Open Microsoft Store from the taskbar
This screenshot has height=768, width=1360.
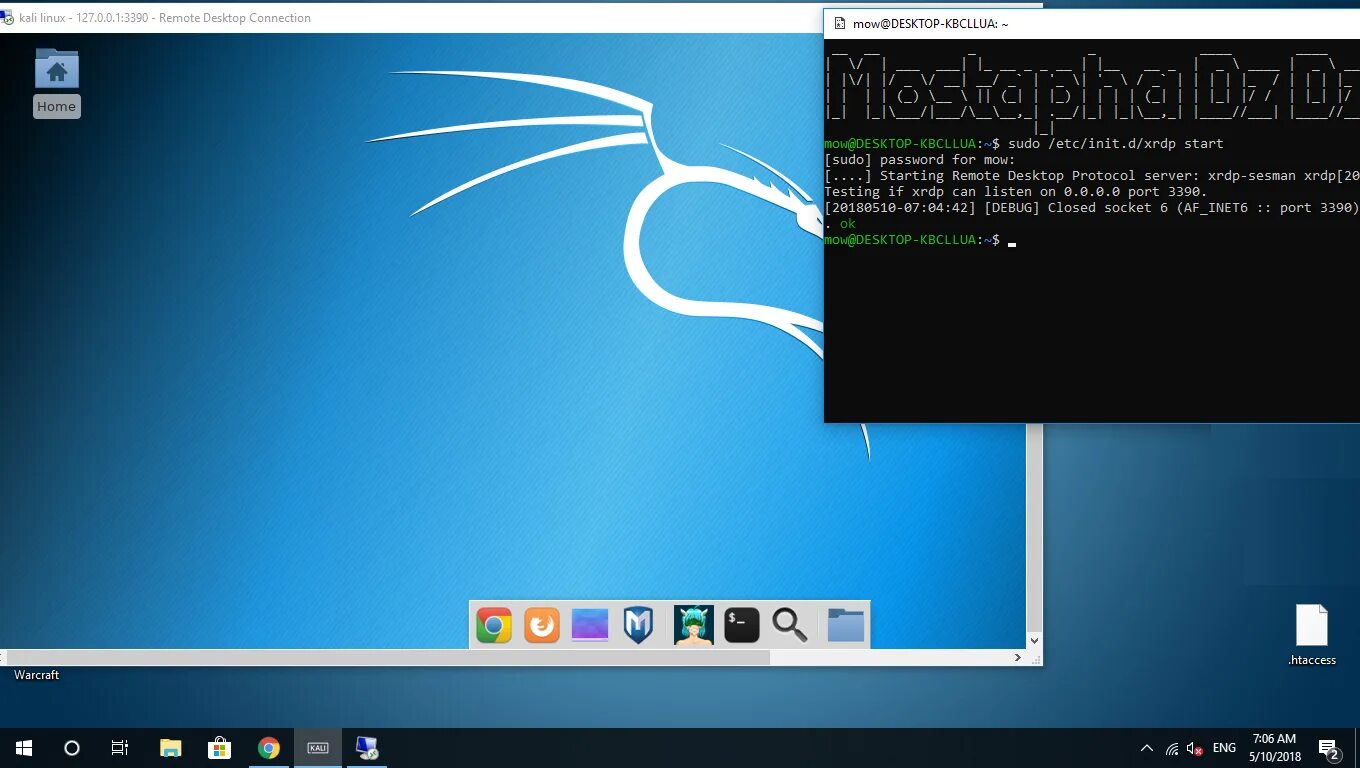tap(219, 748)
